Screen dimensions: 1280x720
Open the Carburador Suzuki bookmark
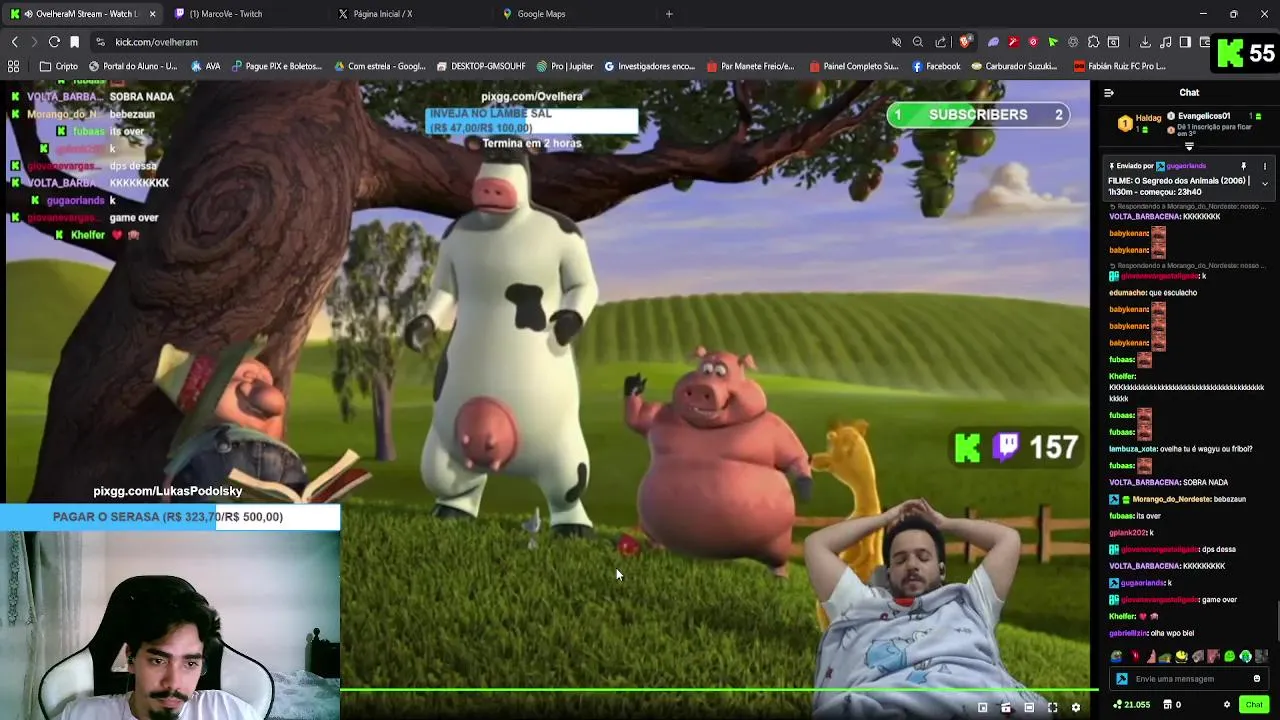coord(1012,66)
